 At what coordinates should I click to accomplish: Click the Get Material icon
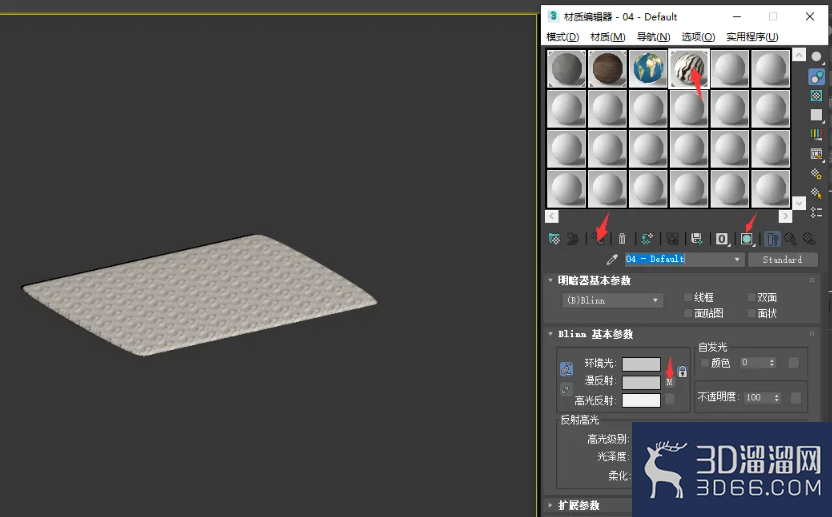[x=554, y=239]
